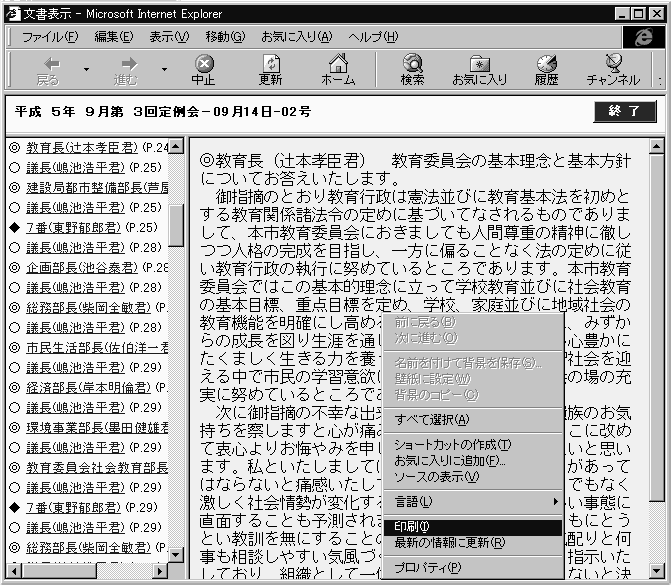Go to Home (ホーム) toolbar icon
Screen dimensions: 671x585
point(338,69)
